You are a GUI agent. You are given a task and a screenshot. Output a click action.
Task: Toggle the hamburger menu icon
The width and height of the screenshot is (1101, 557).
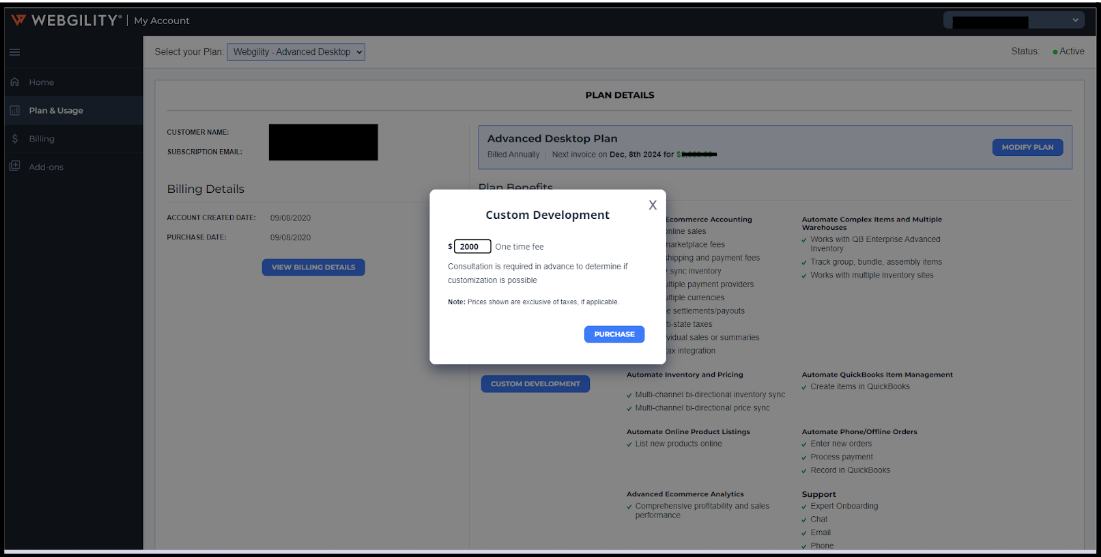click(15, 52)
